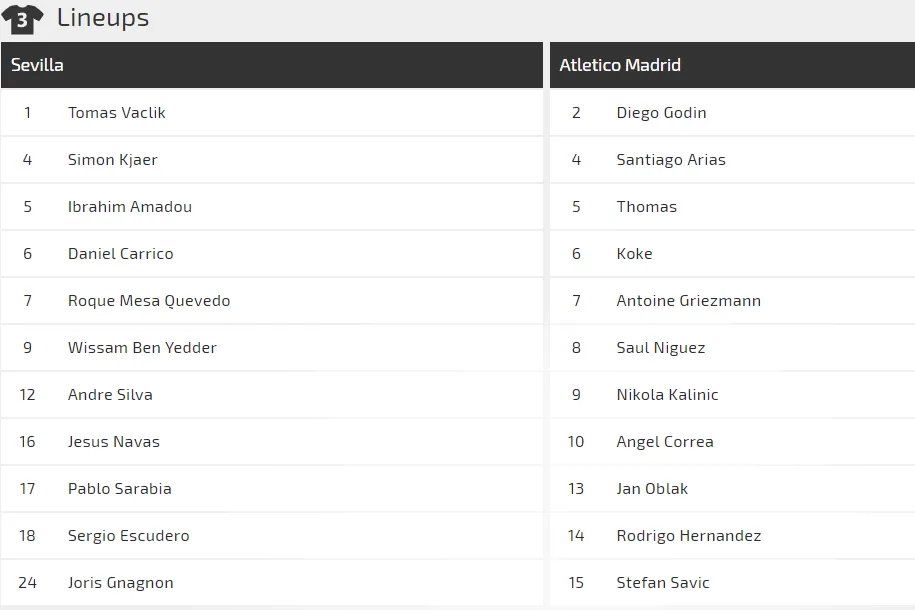Select Santiago Arias player row

(x=671, y=160)
